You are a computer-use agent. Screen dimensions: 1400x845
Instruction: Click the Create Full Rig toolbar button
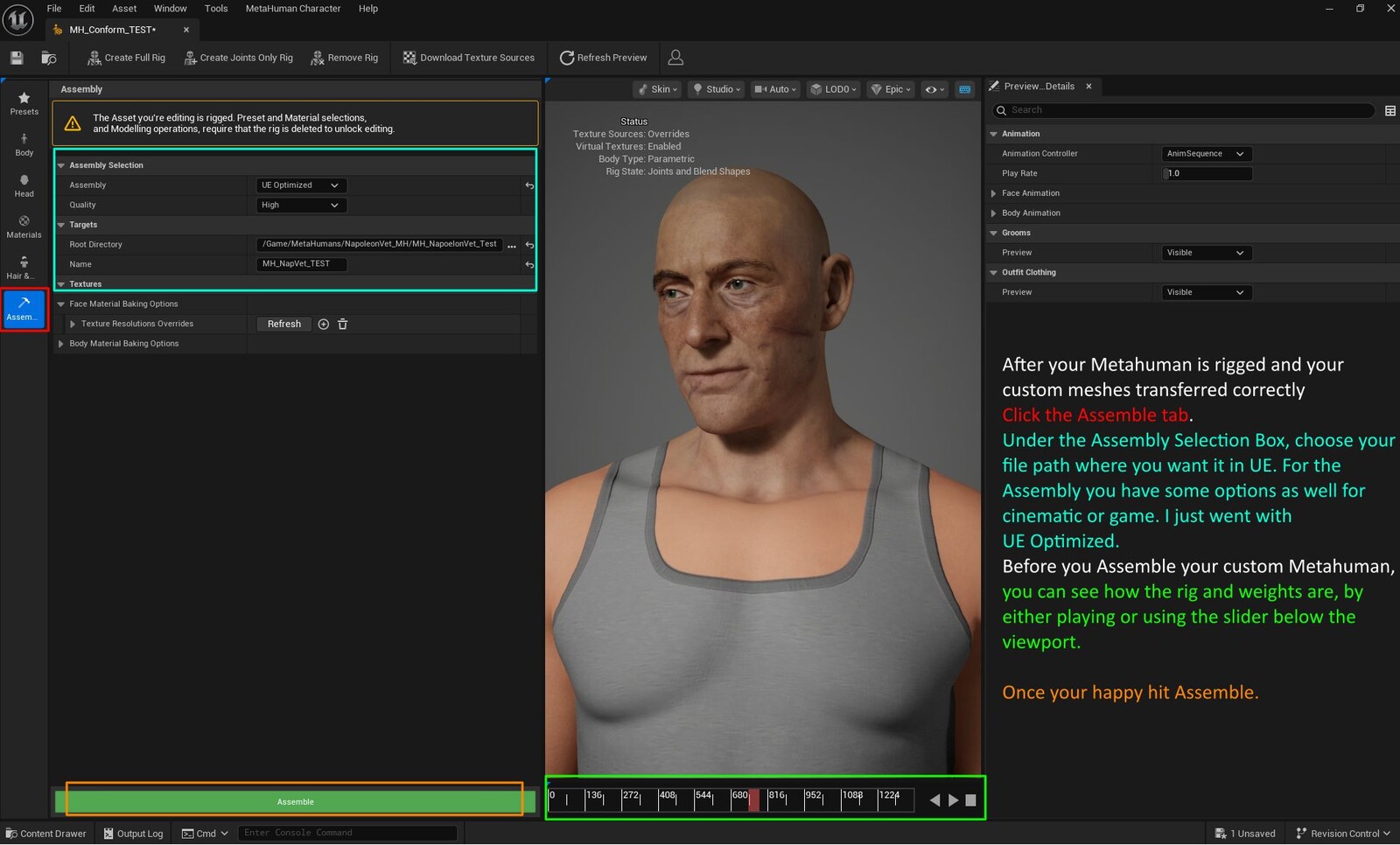pos(126,58)
